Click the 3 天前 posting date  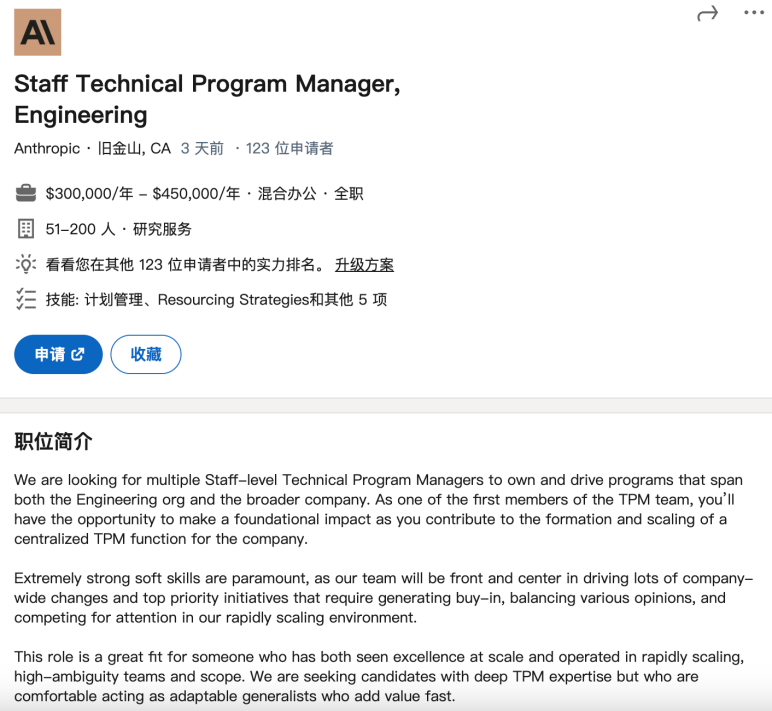point(202,148)
